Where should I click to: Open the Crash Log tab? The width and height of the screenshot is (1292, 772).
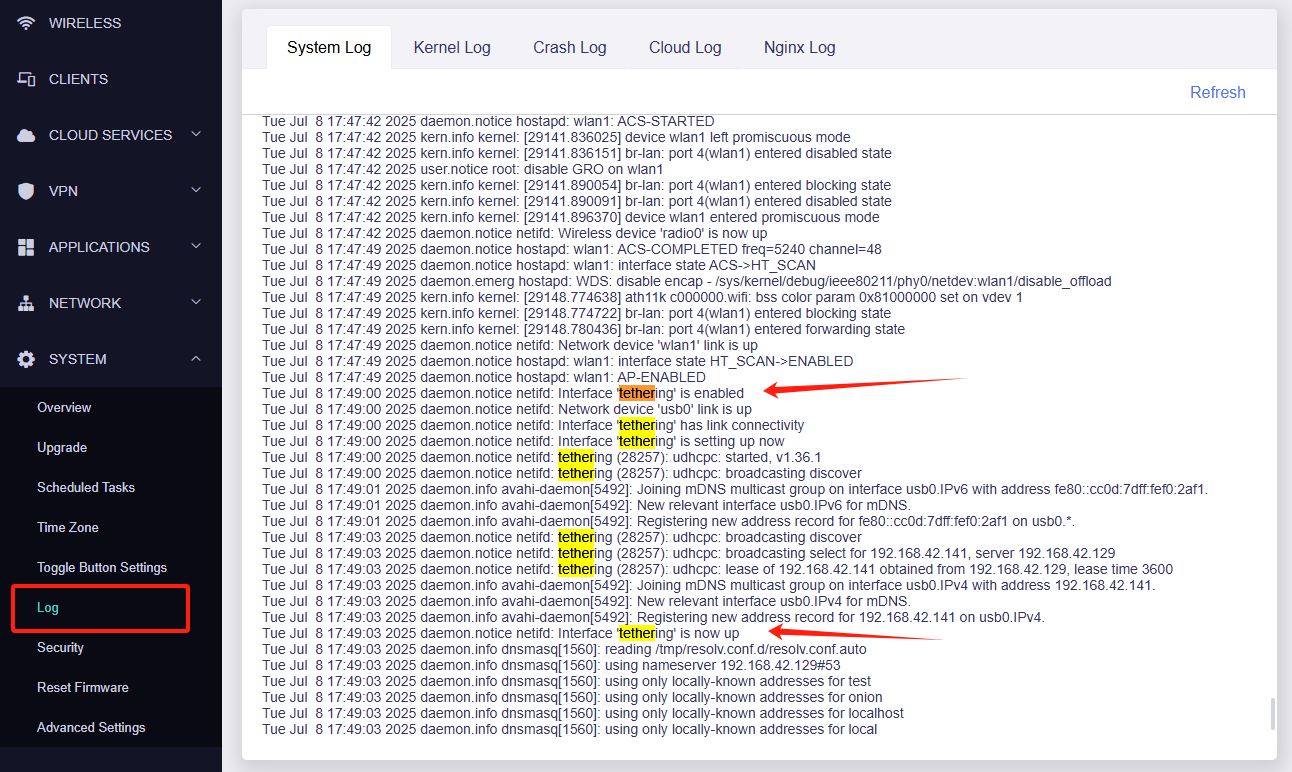coord(569,47)
